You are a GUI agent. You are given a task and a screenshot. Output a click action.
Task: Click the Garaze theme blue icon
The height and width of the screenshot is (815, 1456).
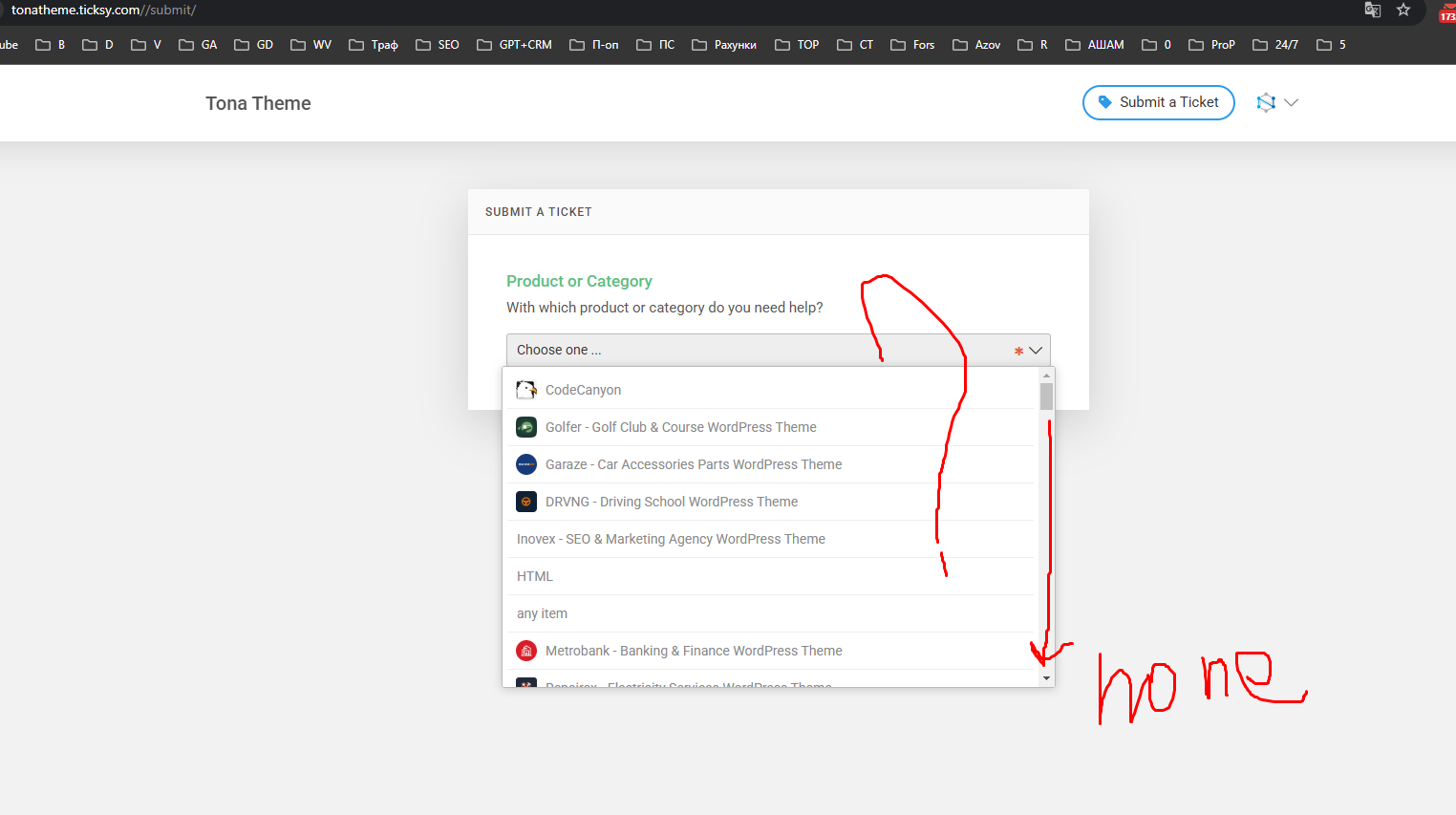tap(526, 464)
